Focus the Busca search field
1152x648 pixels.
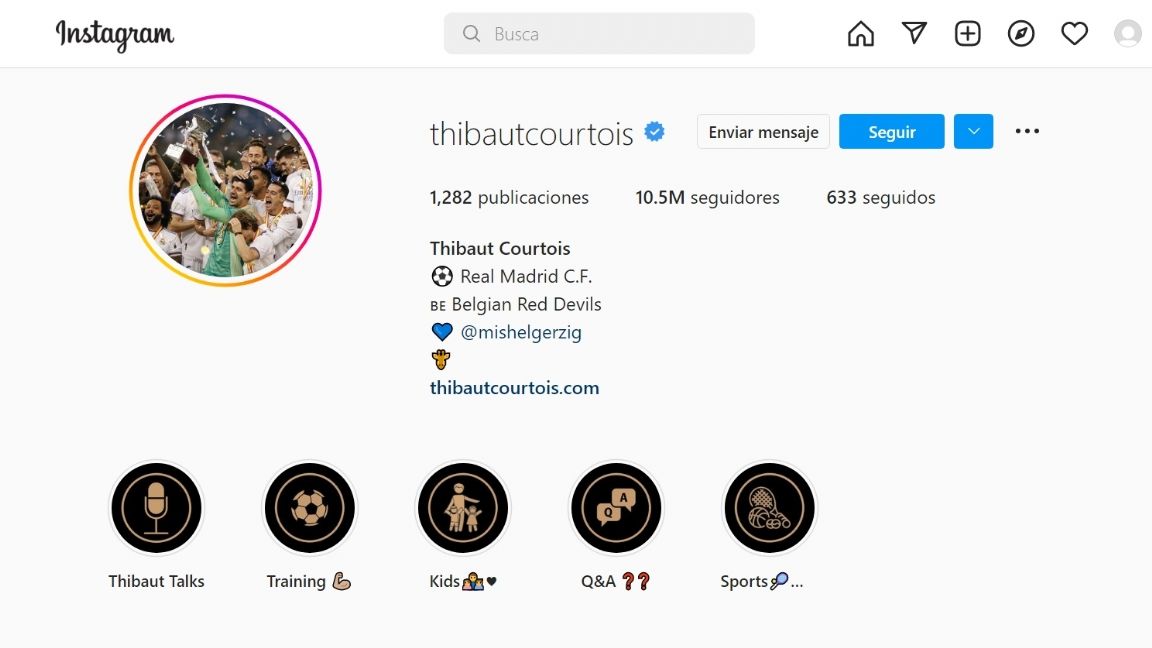(x=599, y=34)
